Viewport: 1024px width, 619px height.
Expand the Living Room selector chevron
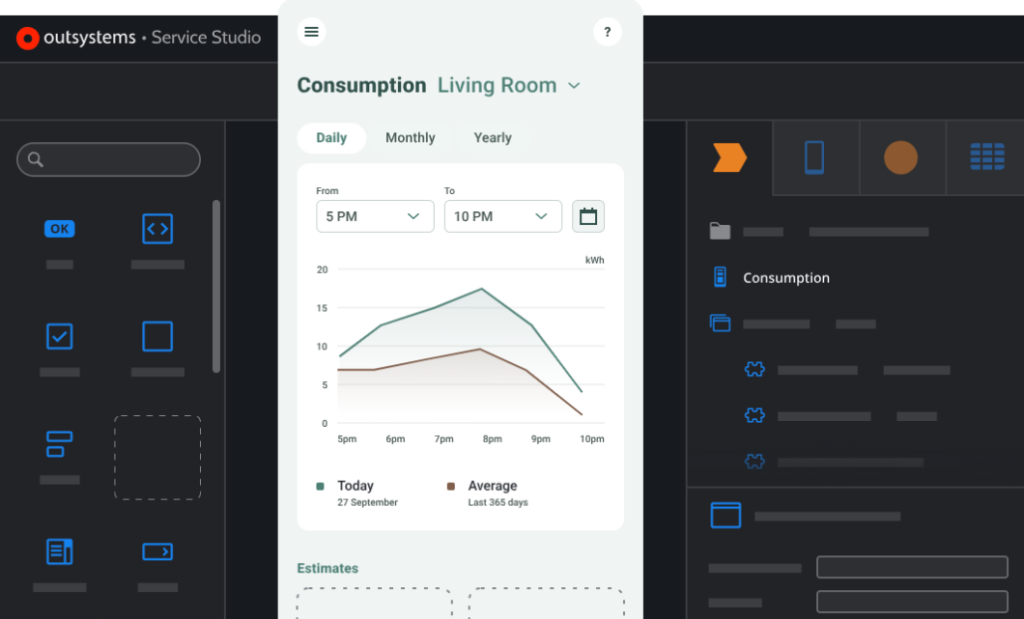click(x=574, y=86)
